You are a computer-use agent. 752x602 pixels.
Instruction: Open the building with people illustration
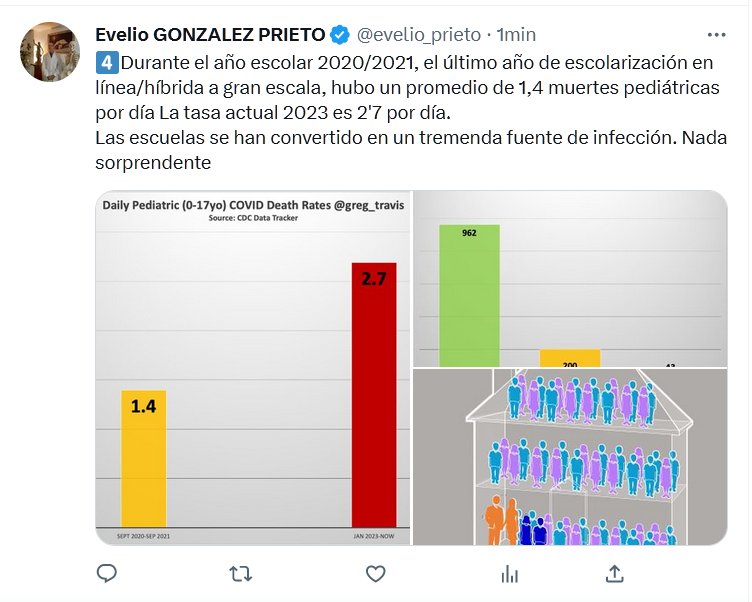tap(570, 456)
